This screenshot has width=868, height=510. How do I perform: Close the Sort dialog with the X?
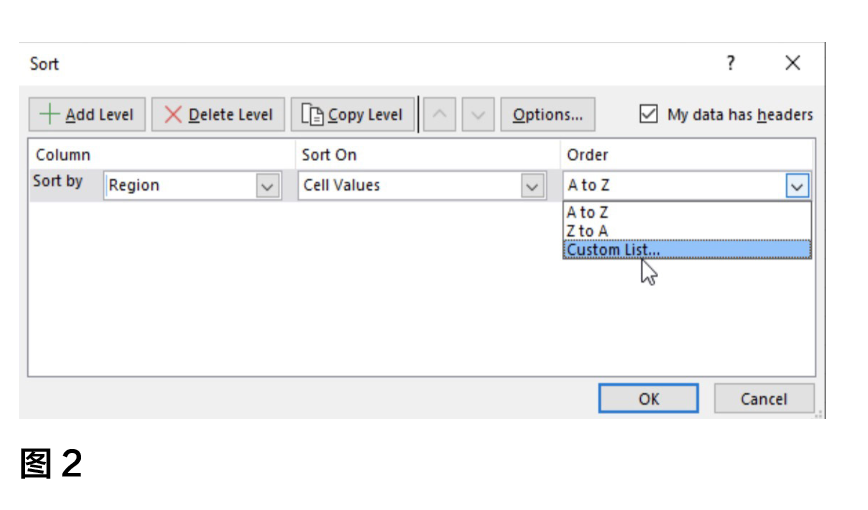click(x=793, y=64)
